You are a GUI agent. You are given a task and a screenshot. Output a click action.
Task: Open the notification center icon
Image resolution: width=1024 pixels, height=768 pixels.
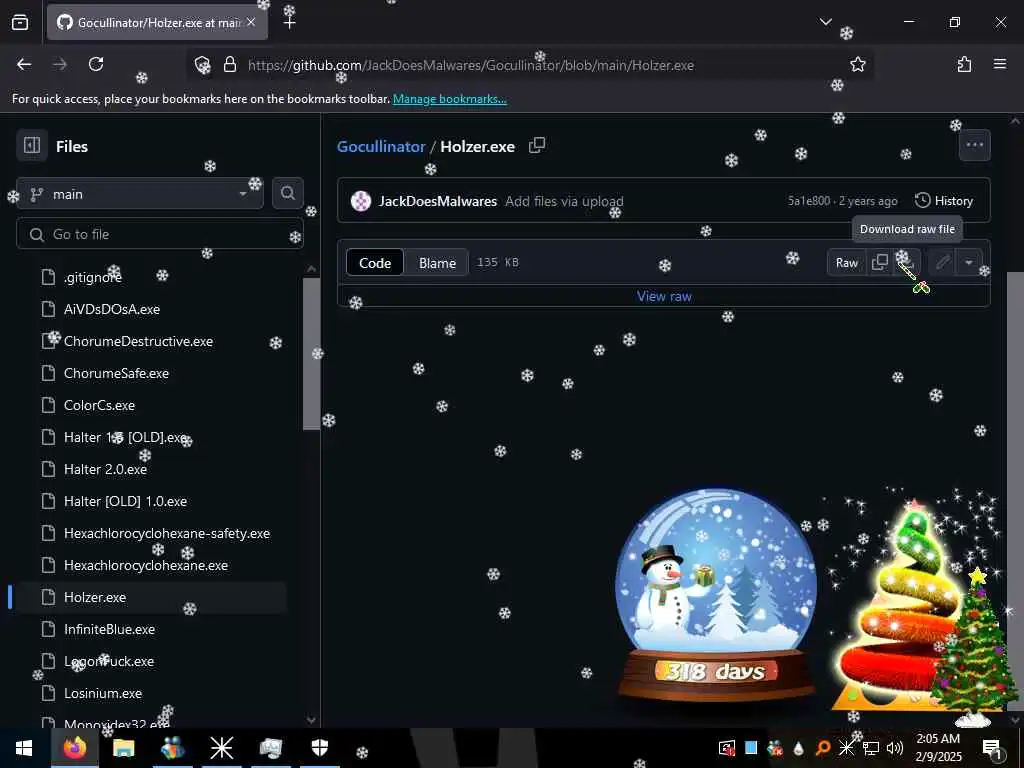[992, 748]
